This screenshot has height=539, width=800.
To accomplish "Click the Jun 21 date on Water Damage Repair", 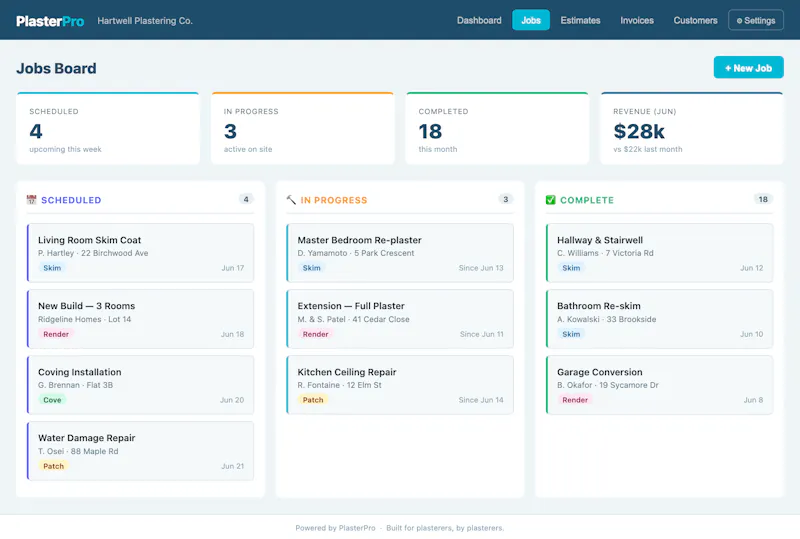I will [x=233, y=466].
